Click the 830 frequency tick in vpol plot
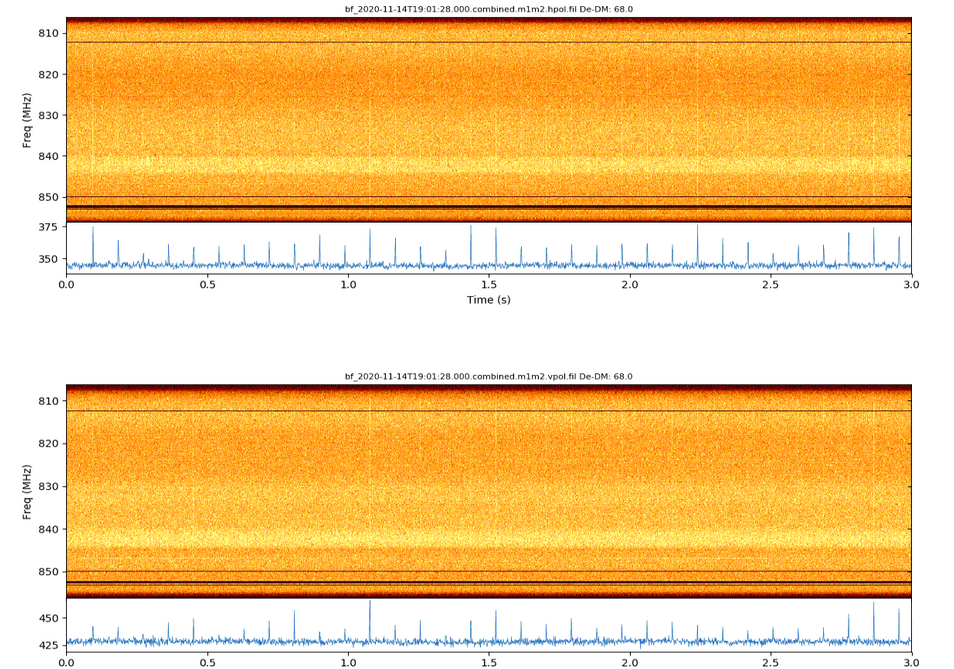Screen dimensions: 954x669 point(49,487)
